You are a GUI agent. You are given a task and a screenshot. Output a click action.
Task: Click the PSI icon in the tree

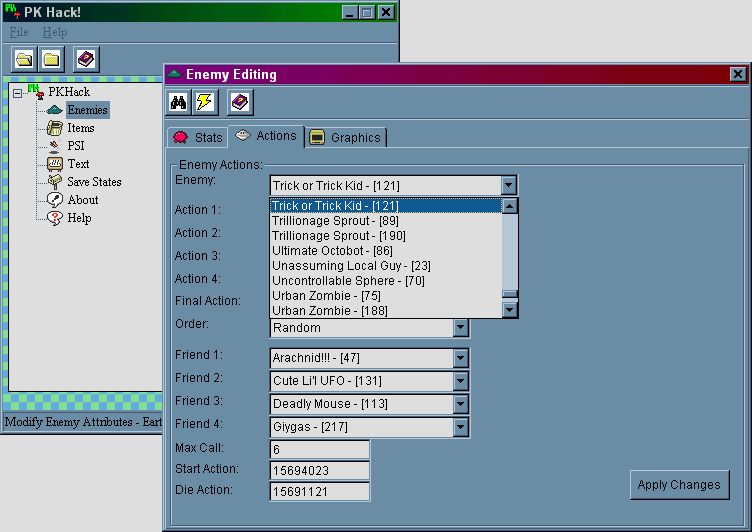tap(55, 146)
